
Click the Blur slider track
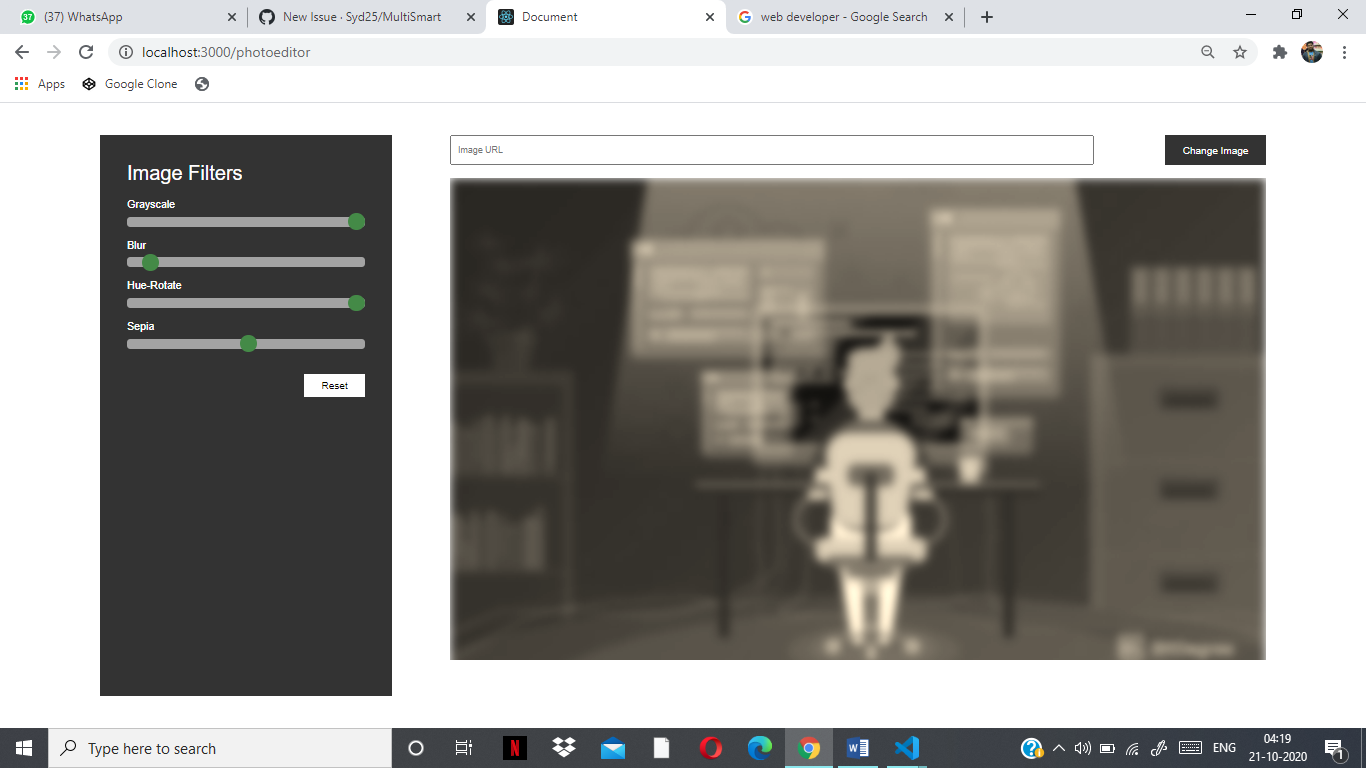[245, 262]
